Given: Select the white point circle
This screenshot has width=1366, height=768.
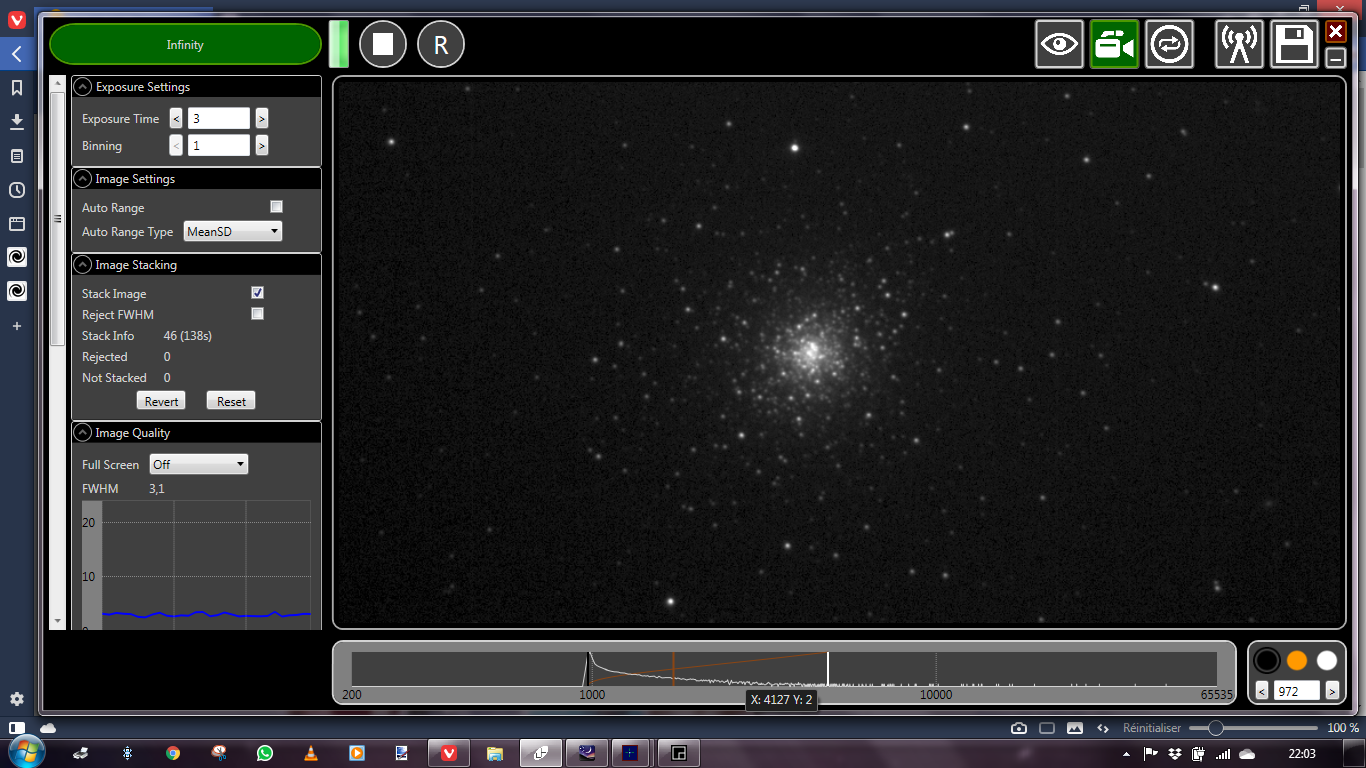Looking at the screenshot, I should [1327, 660].
